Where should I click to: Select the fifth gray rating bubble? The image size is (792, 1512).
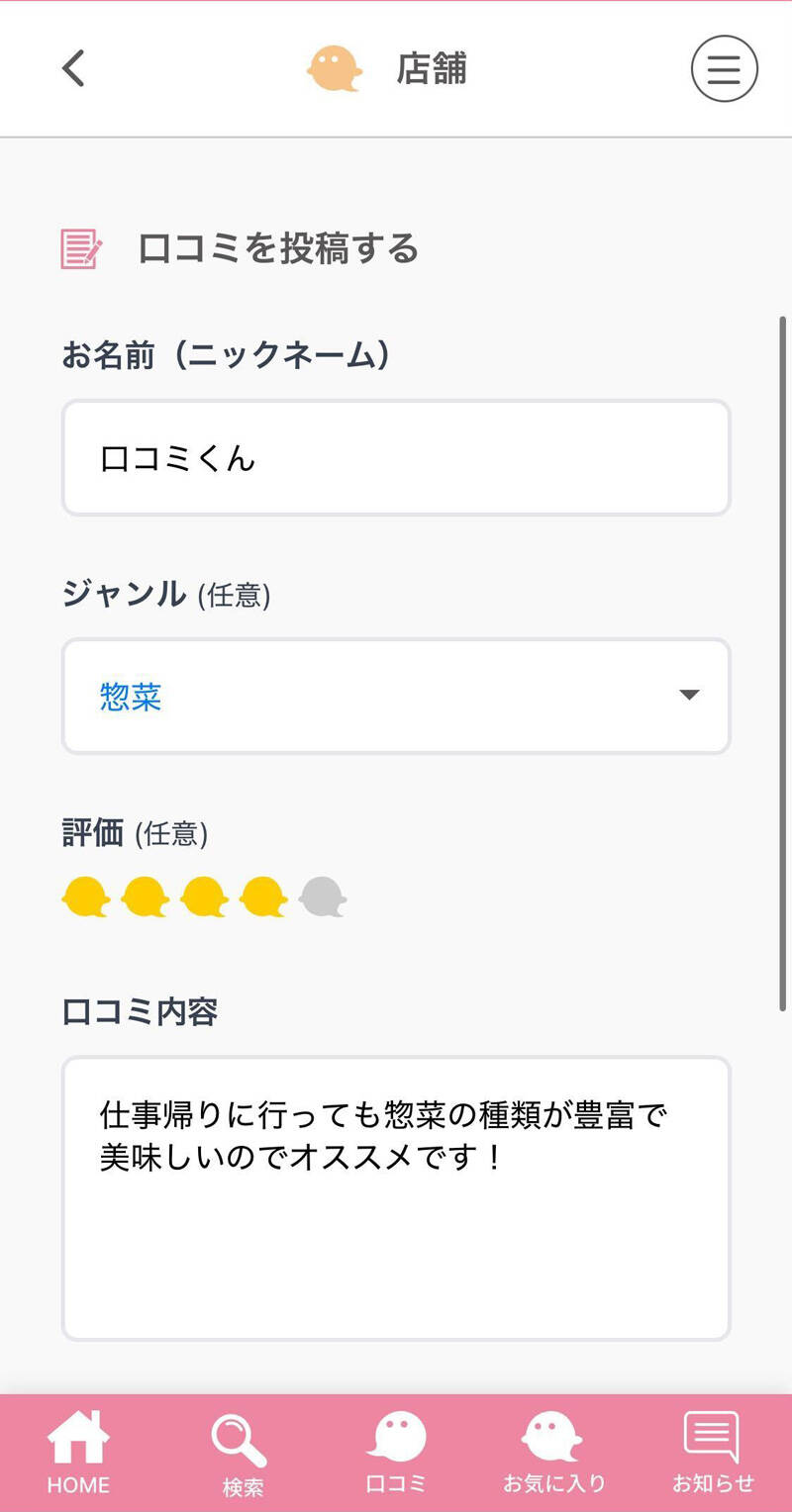323,898
